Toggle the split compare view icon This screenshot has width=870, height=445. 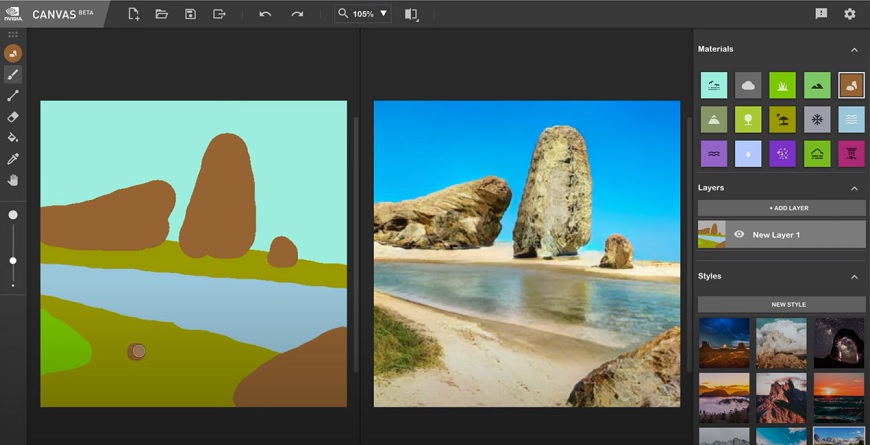pos(411,14)
